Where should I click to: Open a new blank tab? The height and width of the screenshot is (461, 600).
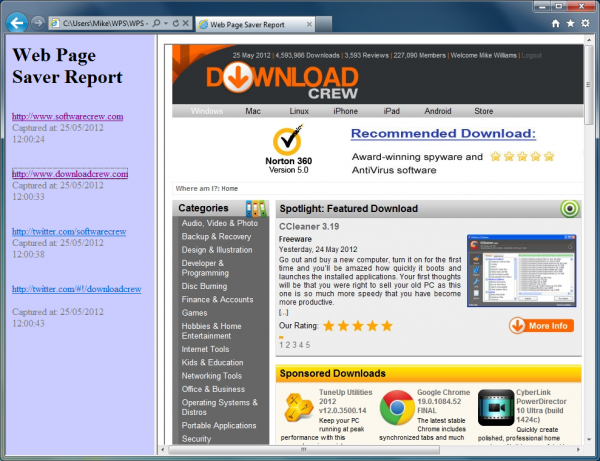point(324,24)
